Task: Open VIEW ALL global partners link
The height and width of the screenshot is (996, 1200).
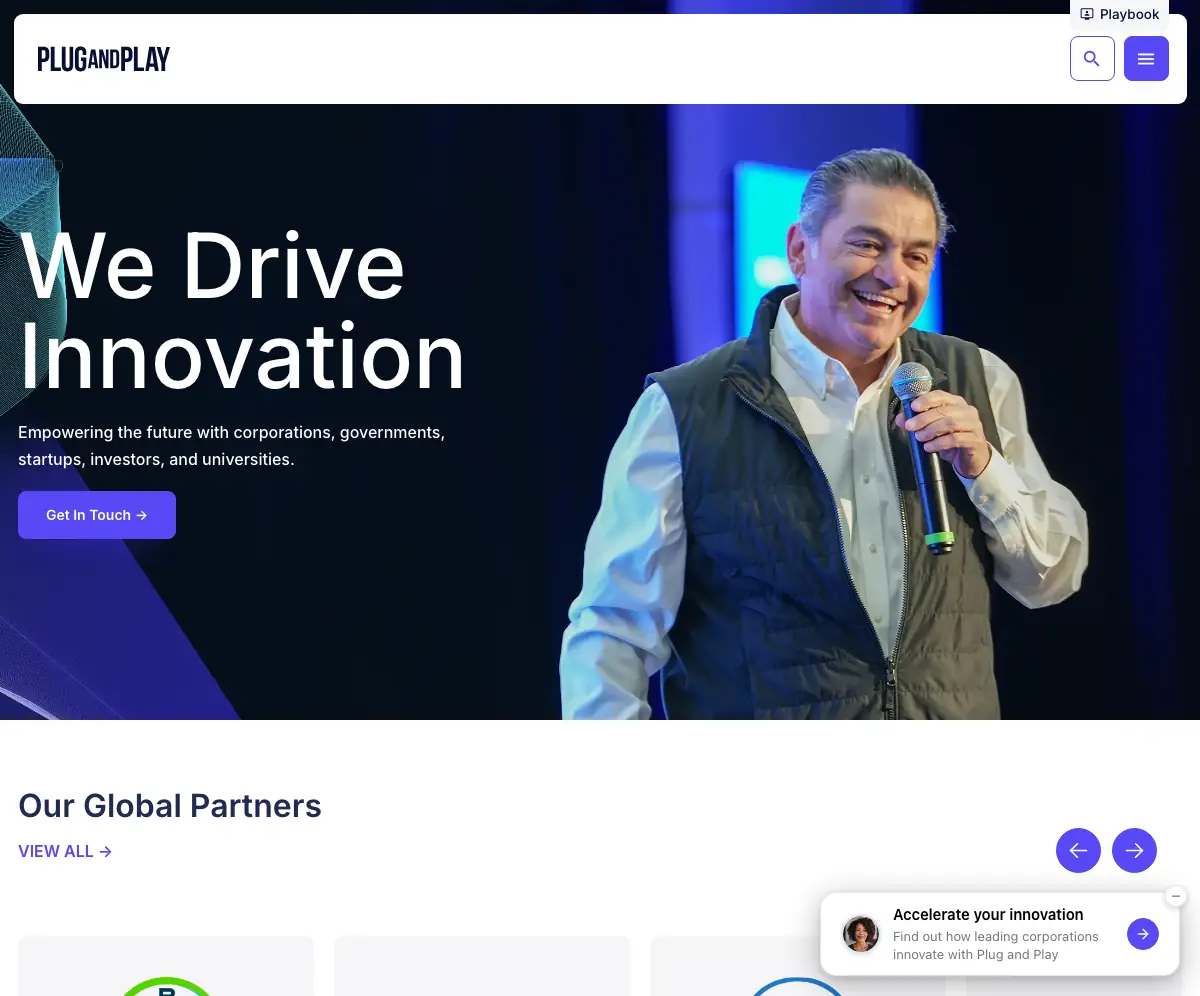Action: pyautogui.click(x=65, y=851)
